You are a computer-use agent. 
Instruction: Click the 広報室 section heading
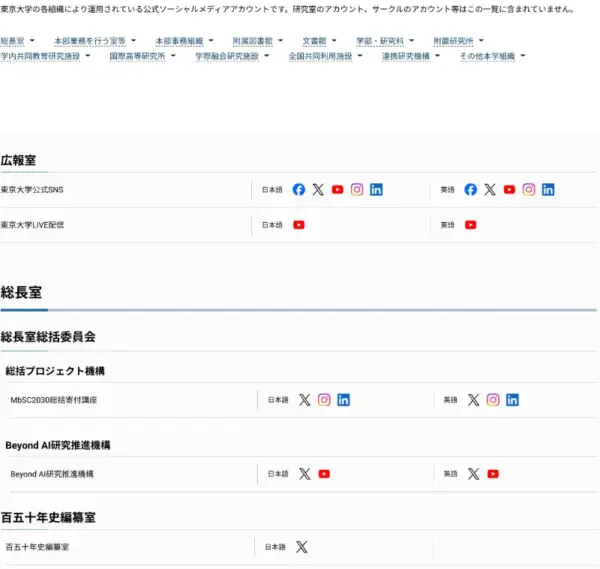pyautogui.click(x=18, y=160)
